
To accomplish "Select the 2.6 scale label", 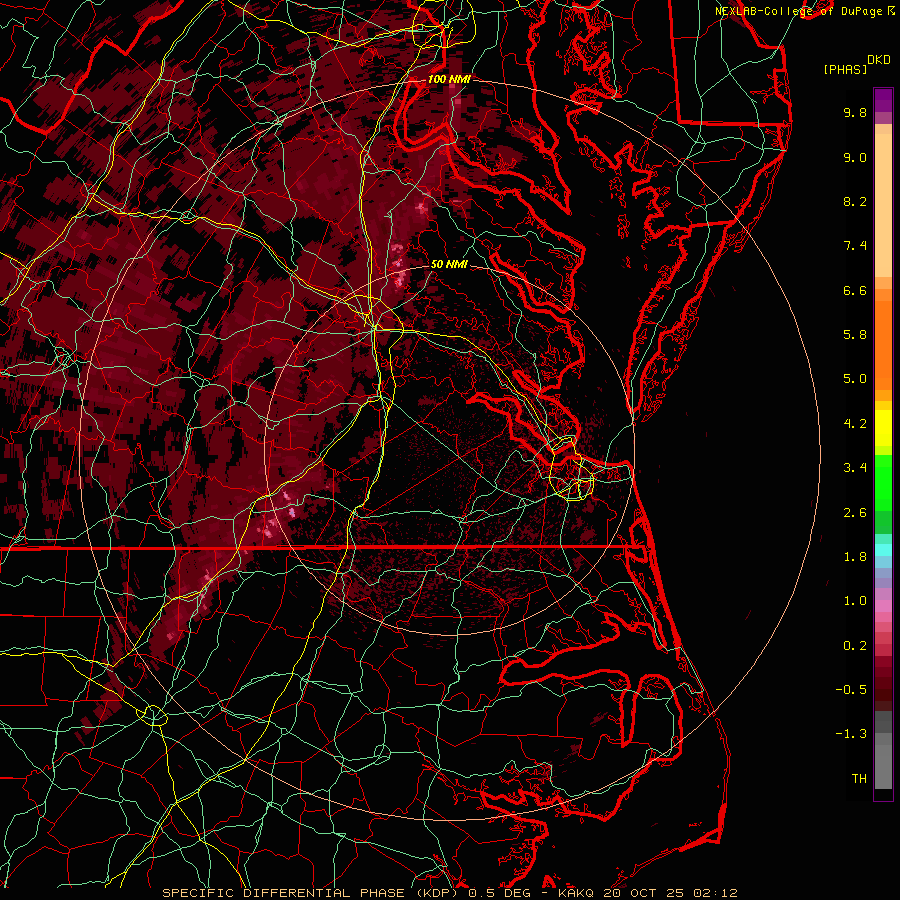I will click(855, 513).
